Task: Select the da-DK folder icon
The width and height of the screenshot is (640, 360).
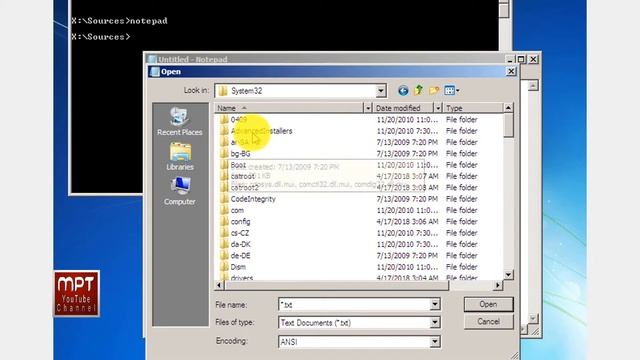Action: (x=224, y=244)
